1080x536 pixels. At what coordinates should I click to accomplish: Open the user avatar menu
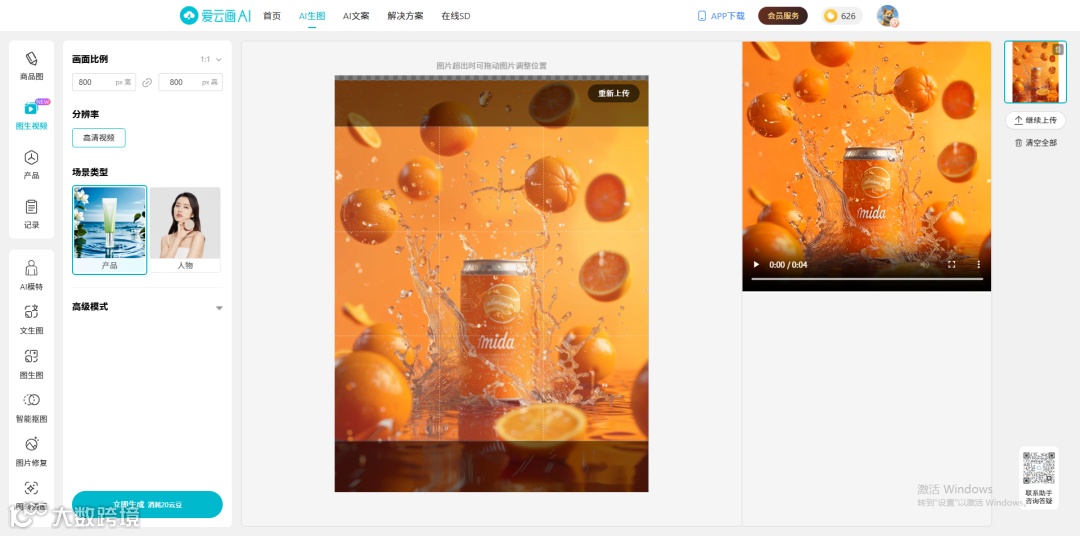tap(887, 16)
